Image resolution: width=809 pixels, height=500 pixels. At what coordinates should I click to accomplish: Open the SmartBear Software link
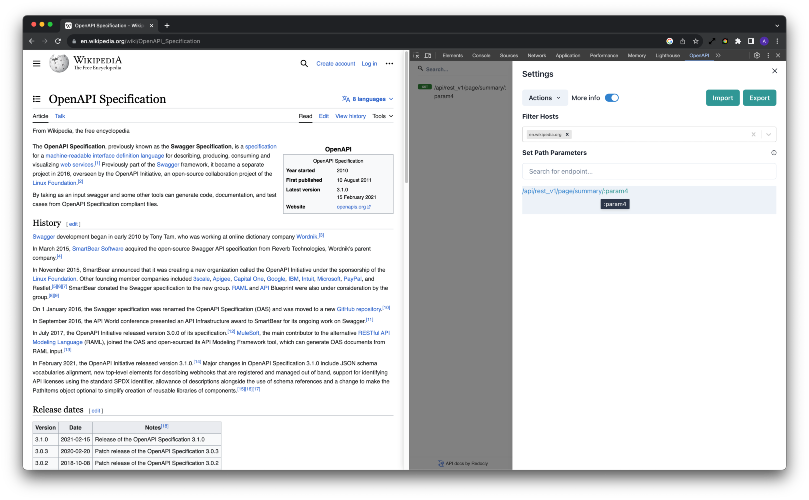[98, 249]
